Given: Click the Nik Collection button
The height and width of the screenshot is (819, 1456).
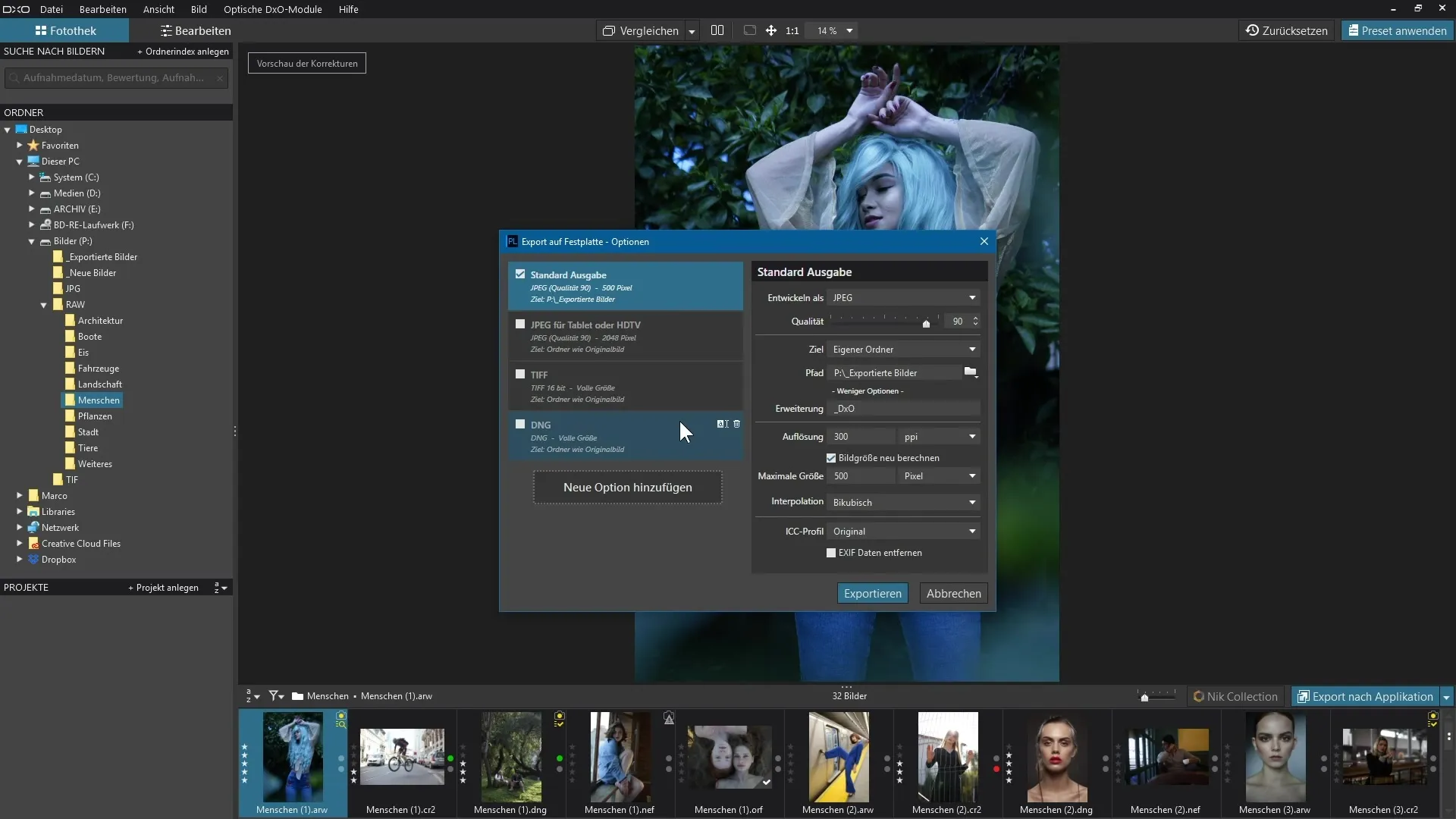Looking at the screenshot, I should point(1235,696).
